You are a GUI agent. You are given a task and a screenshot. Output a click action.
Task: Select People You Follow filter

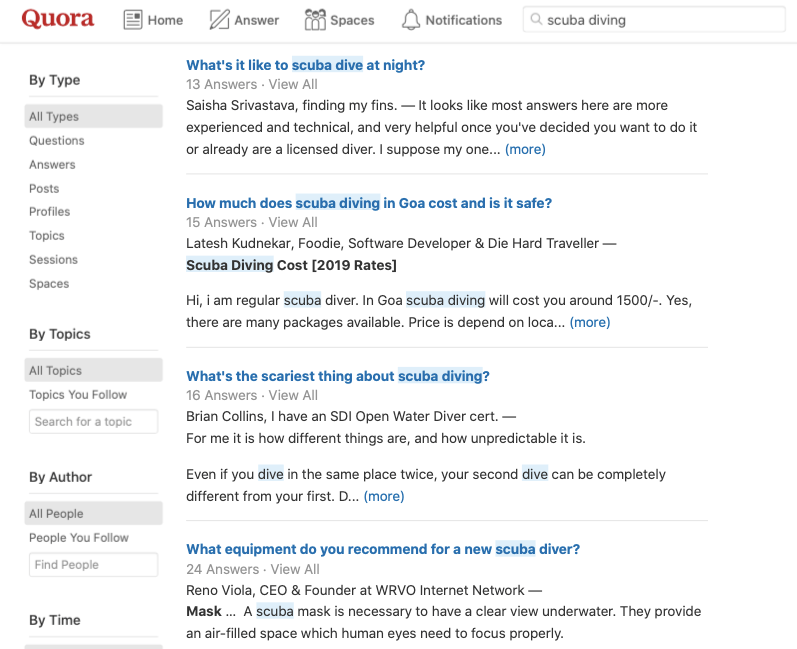tap(79, 538)
